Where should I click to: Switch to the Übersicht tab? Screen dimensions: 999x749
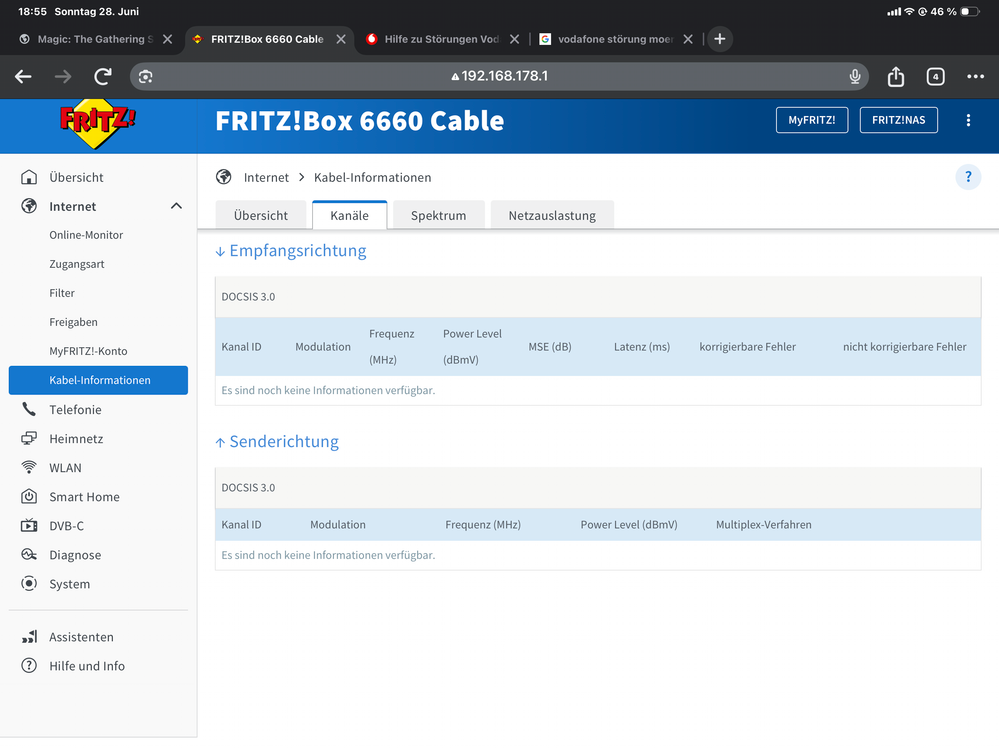pyautogui.click(x=261, y=215)
